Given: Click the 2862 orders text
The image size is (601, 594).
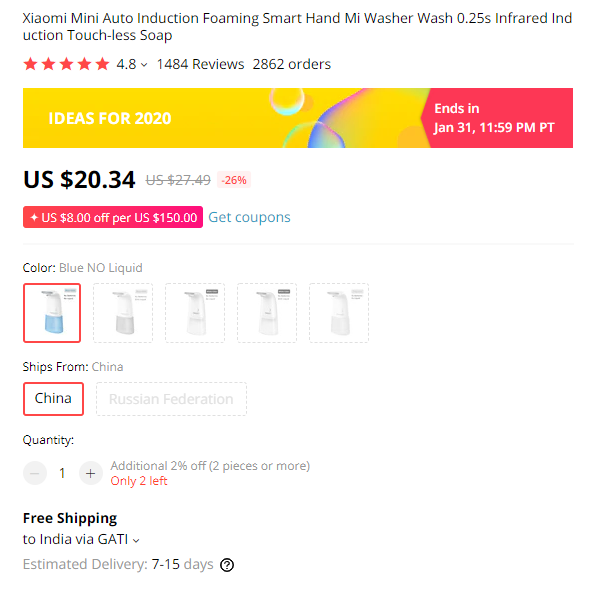Looking at the screenshot, I should (291, 64).
